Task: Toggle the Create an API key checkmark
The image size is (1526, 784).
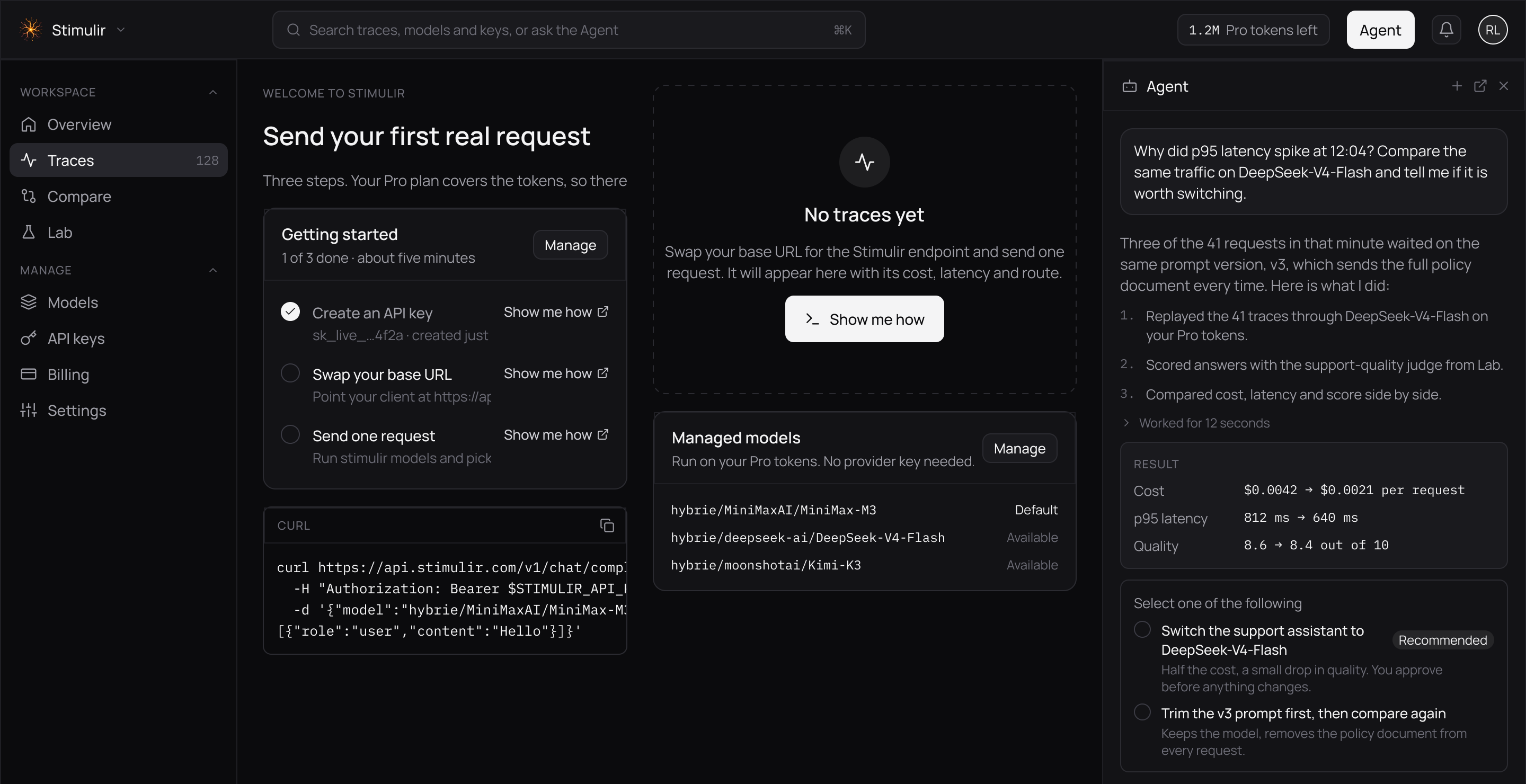Action: pos(290,311)
